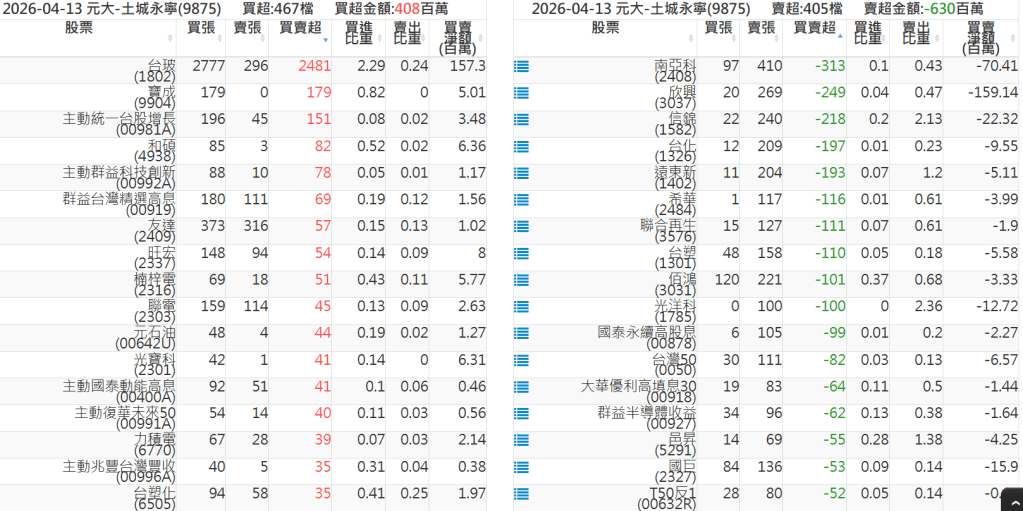Click 賣張 header in the right table
1023x511 pixels.
pyautogui.click(x=760, y=28)
